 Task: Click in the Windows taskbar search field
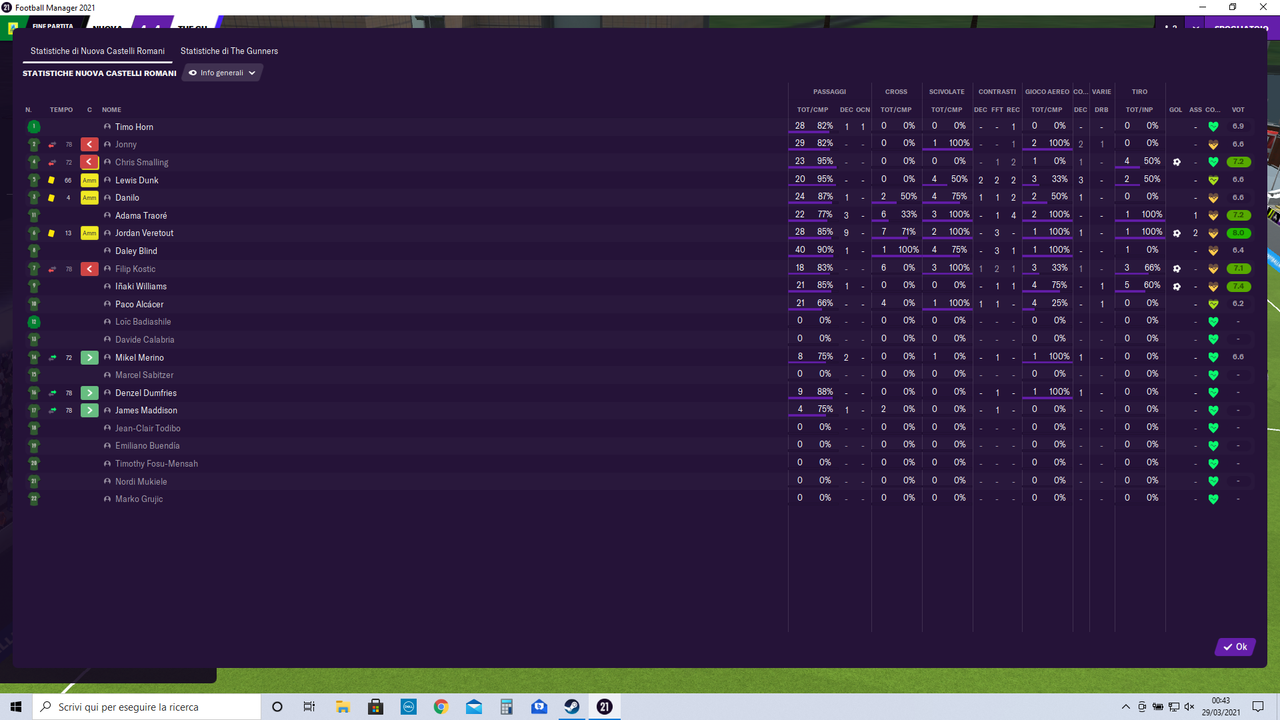click(x=146, y=707)
